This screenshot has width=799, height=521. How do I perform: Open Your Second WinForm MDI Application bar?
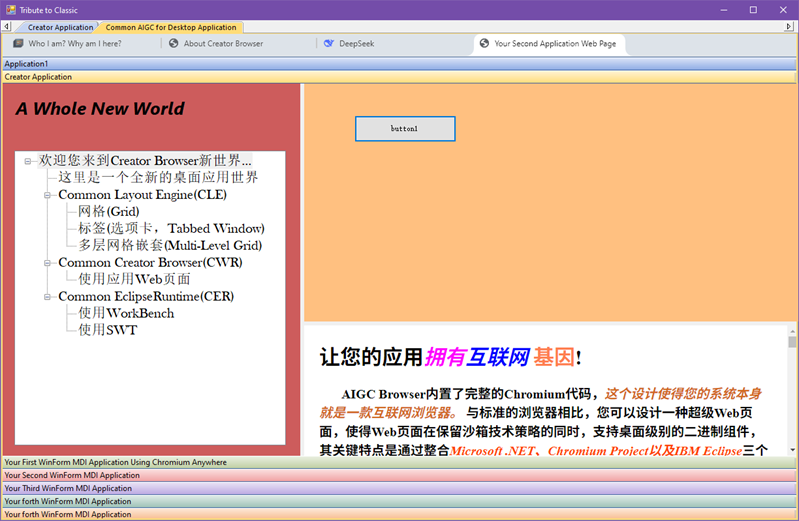click(x=399, y=475)
